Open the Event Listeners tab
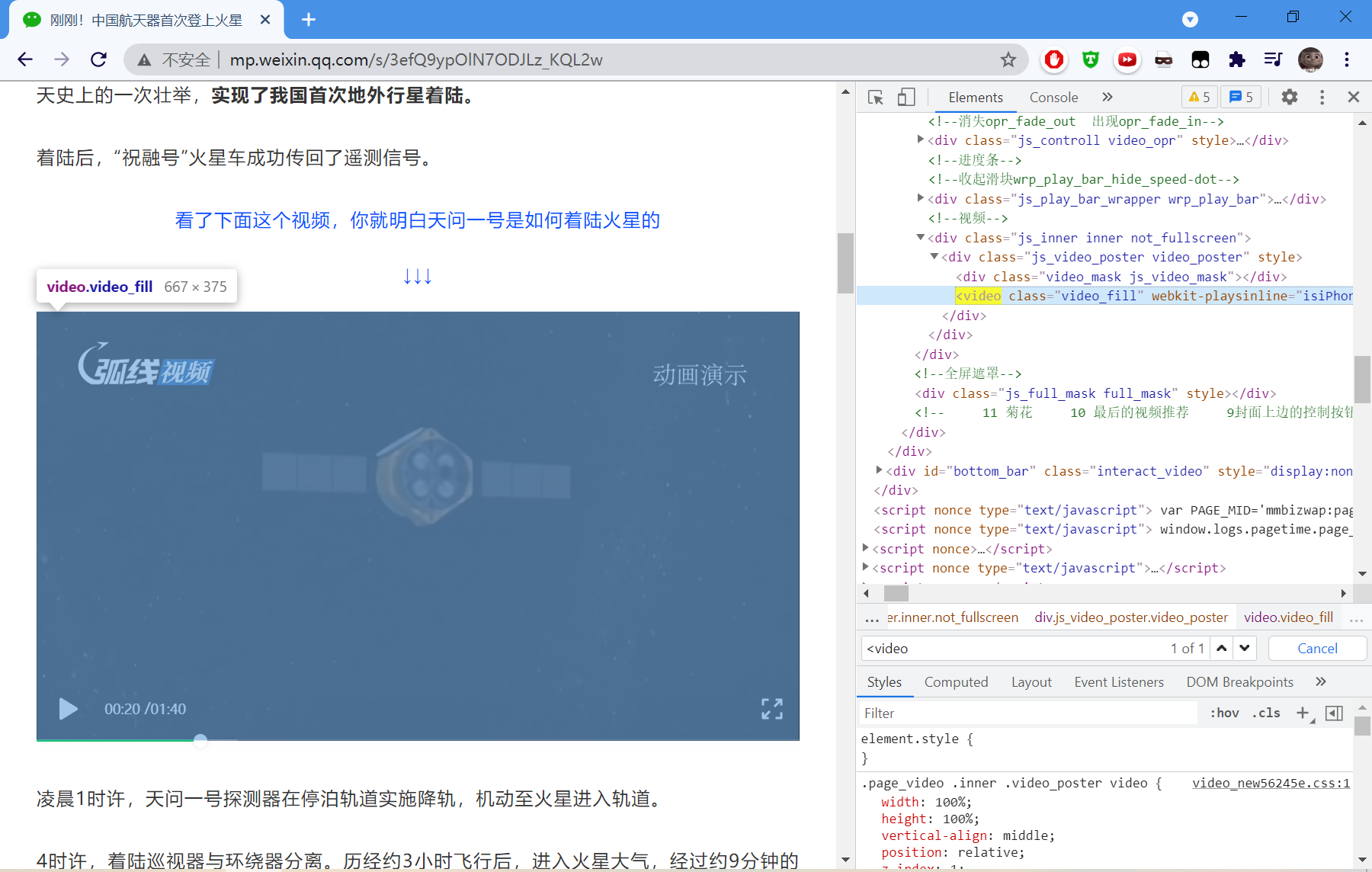 point(1119,682)
